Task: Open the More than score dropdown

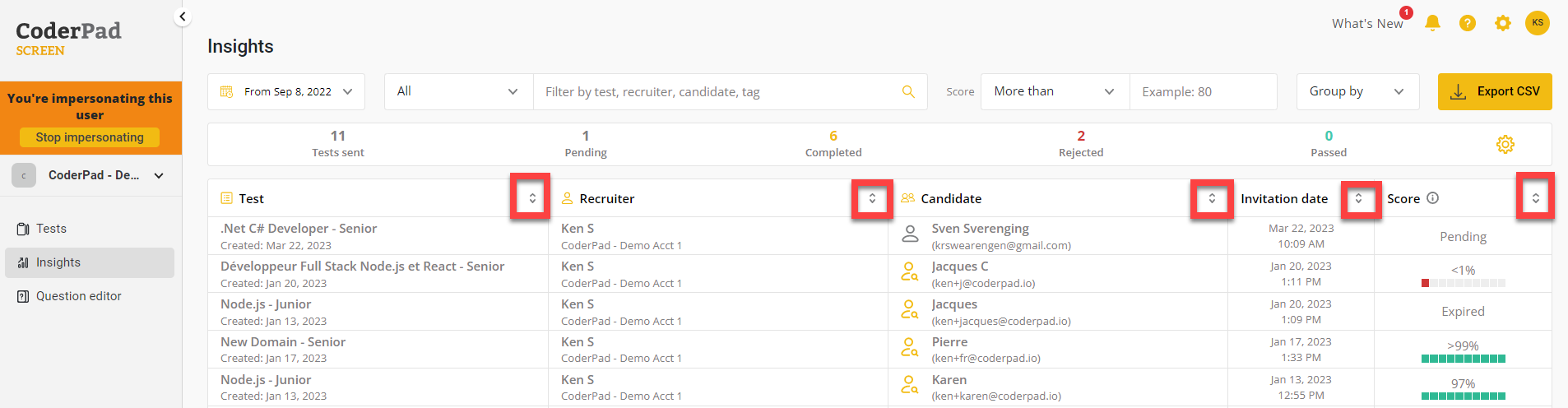Action: [x=1054, y=91]
